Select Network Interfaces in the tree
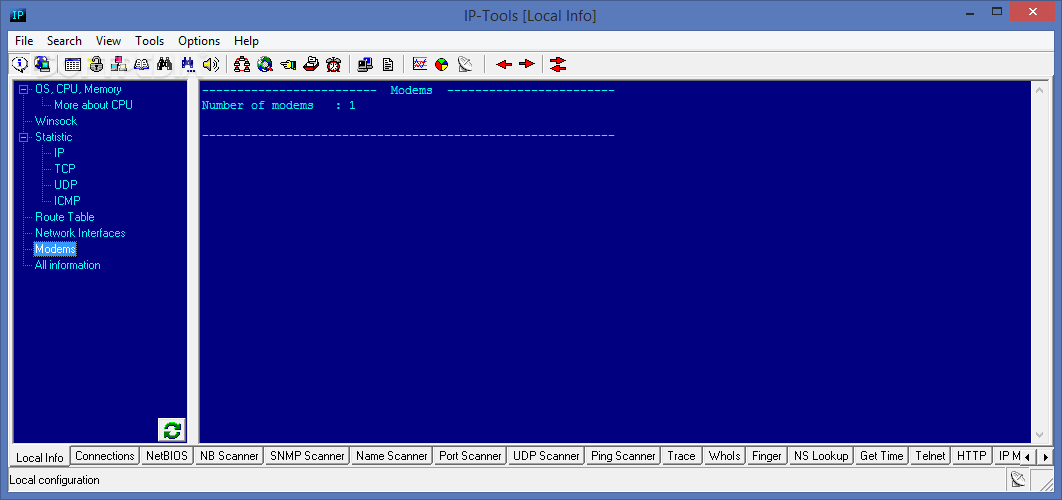The height and width of the screenshot is (500, 1062). tap(80, 233)
